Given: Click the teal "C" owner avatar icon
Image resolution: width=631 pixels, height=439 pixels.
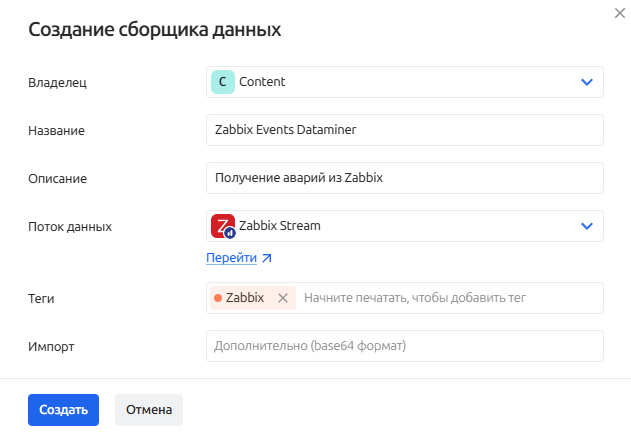Looking at the screenshot, I should [x=222, y=82].
